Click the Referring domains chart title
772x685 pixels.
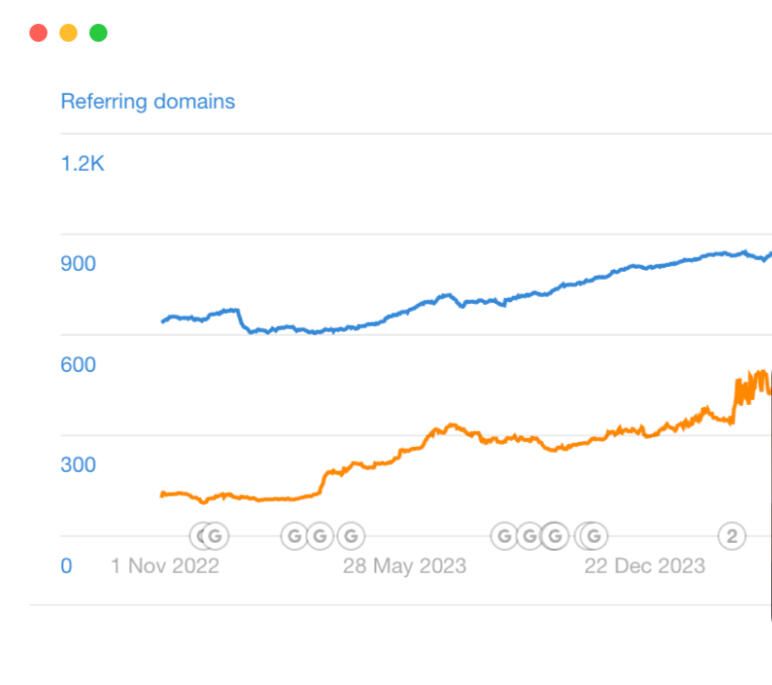tap(148, 101)
